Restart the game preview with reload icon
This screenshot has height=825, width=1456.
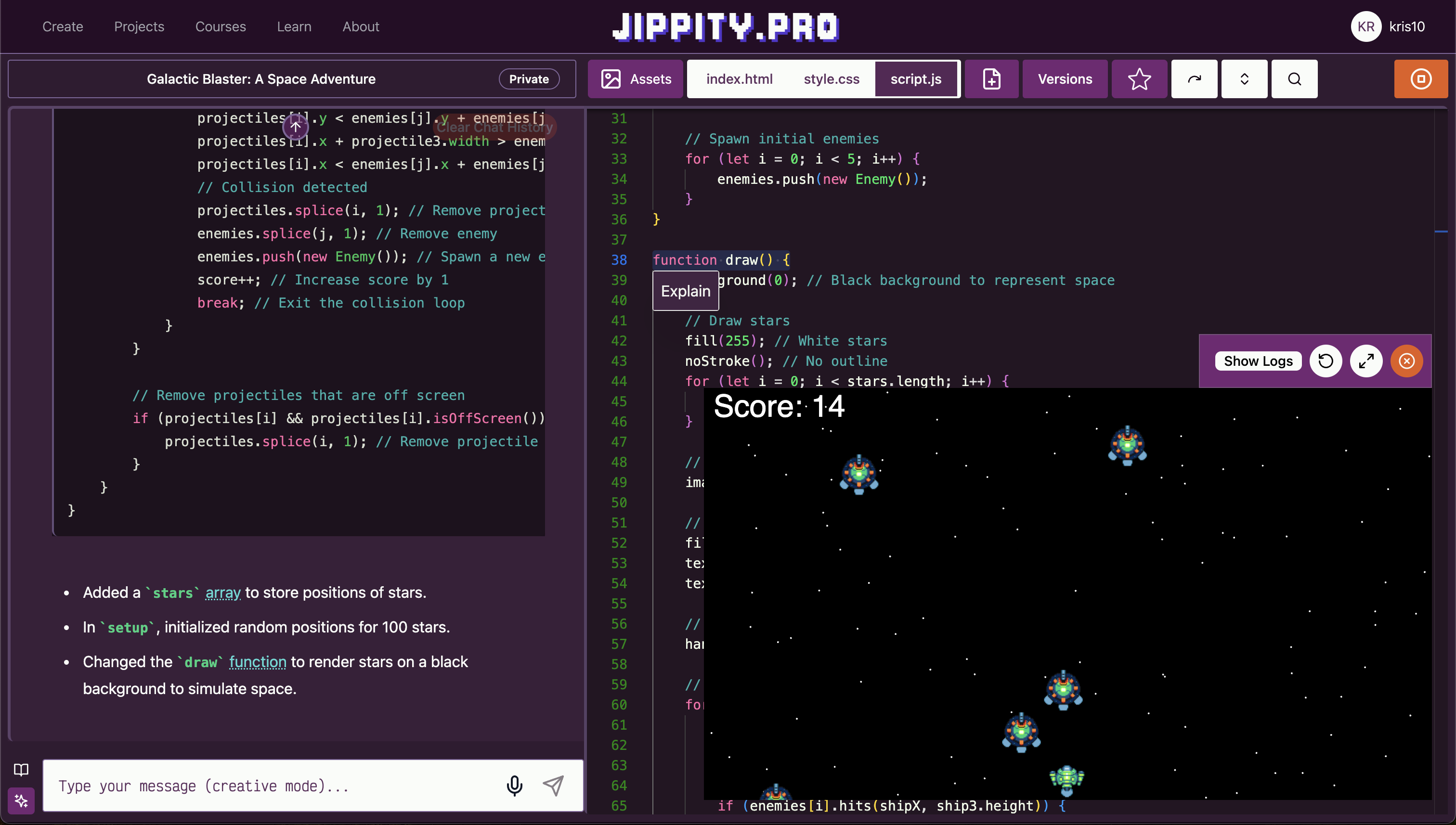tap(1325, 361)
